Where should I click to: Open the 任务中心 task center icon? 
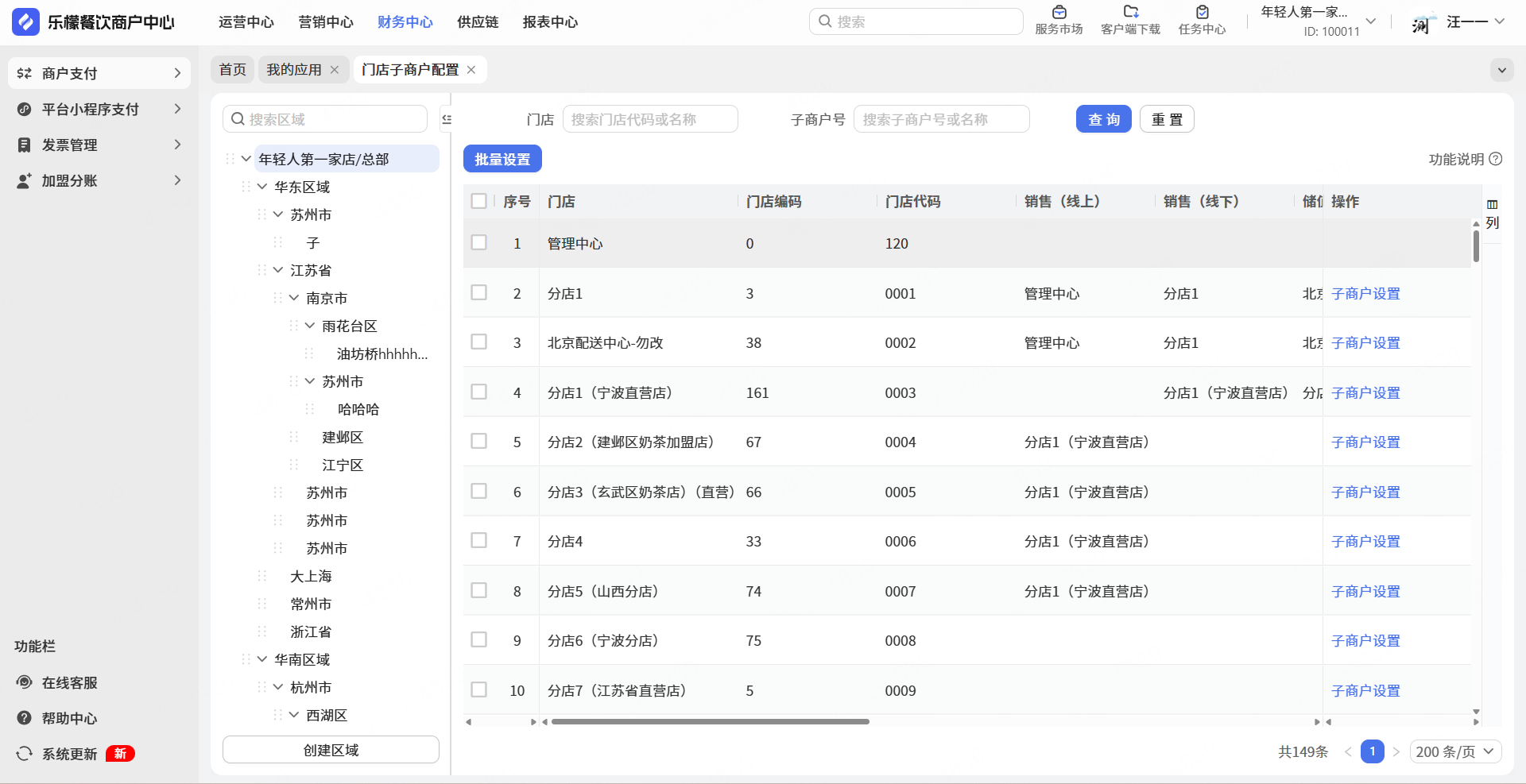(1202, 13)
